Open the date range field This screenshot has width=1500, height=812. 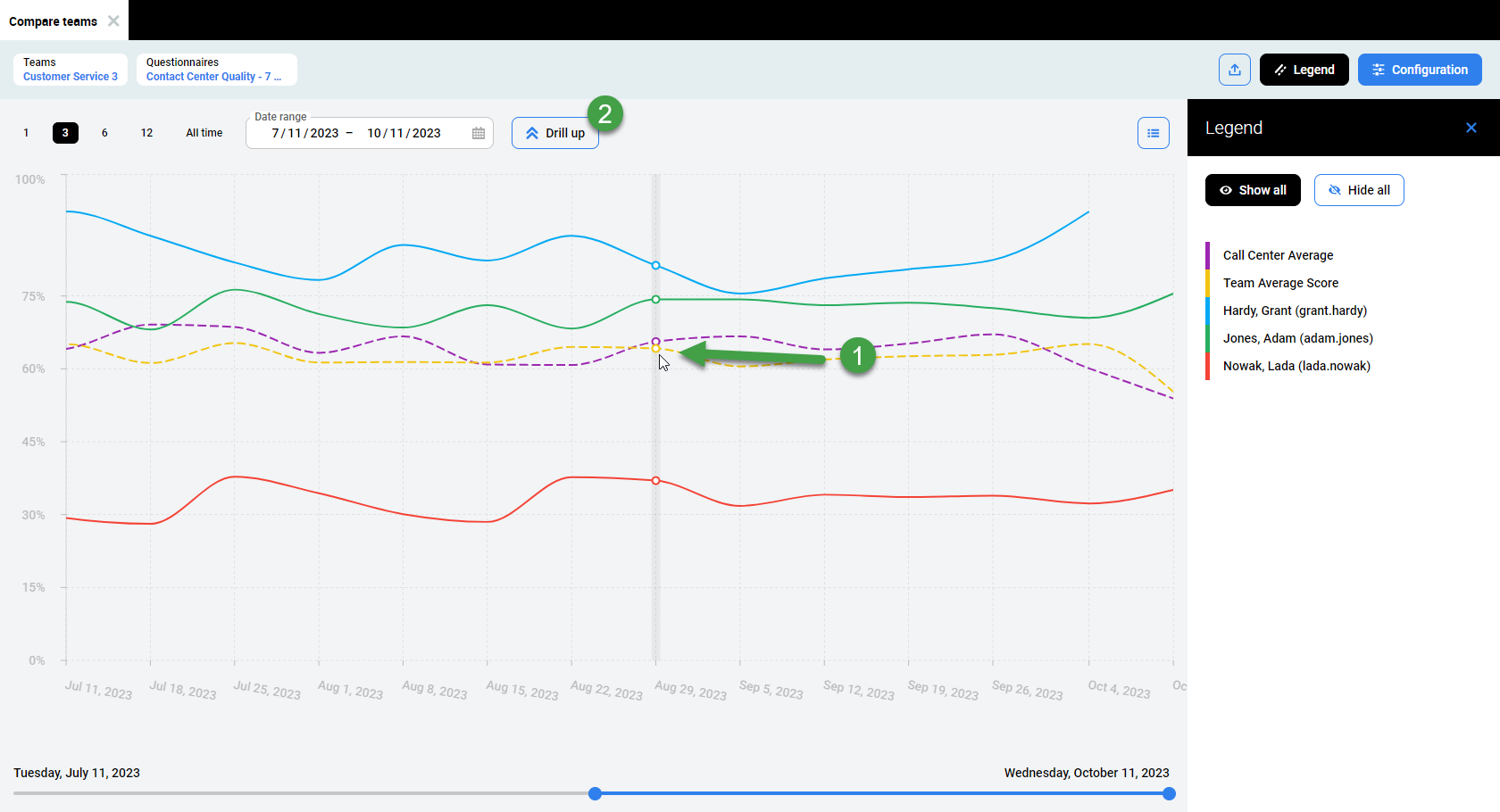point(357,132)
